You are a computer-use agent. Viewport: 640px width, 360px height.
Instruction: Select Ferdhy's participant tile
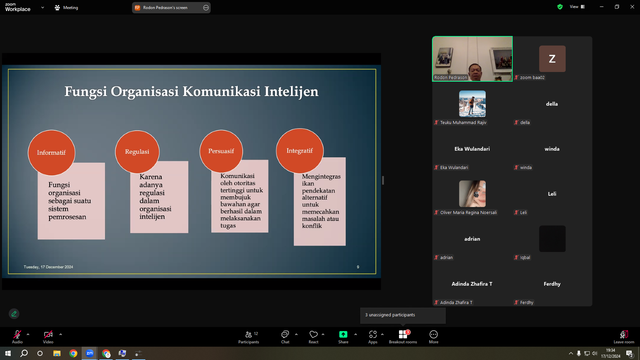click(x=552, y=284)
